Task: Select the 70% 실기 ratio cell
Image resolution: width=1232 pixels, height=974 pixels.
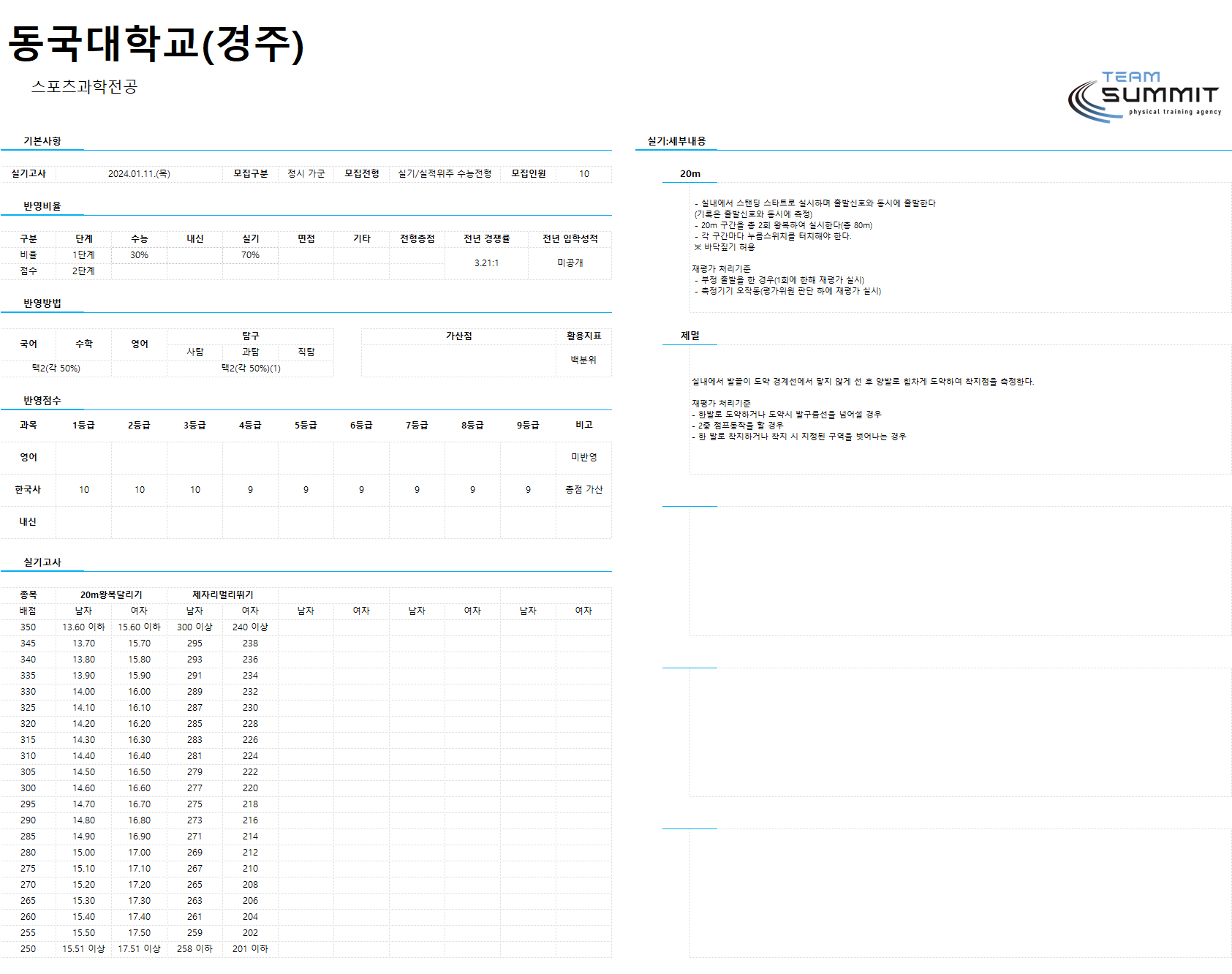Action: (x=250, y=255)
